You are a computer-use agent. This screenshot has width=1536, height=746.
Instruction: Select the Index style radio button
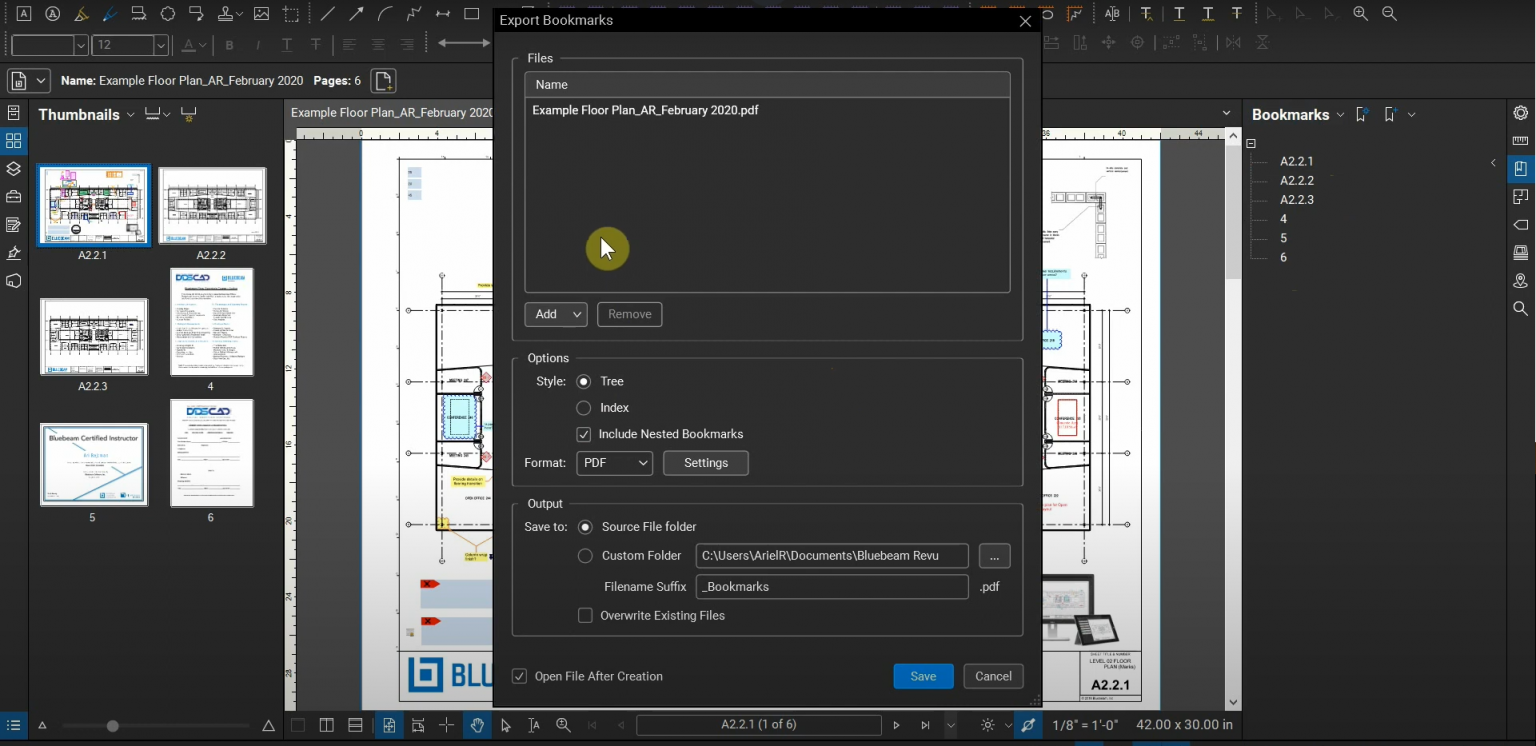click(583, 407)
